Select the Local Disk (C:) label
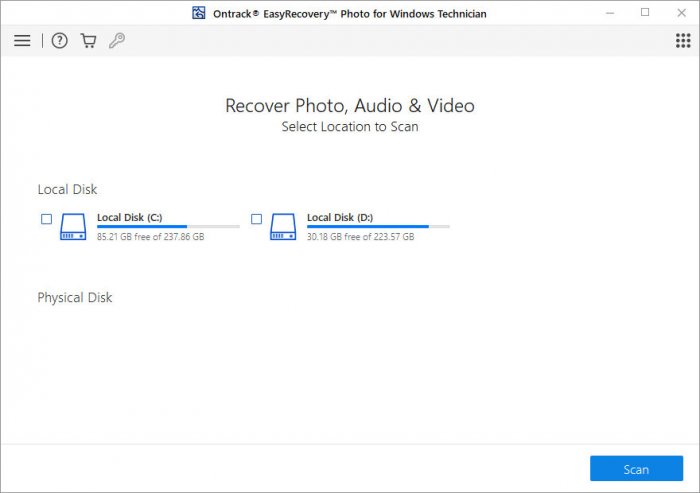The width and height of the screenshot is (700, 493). (x=129, y=217)
